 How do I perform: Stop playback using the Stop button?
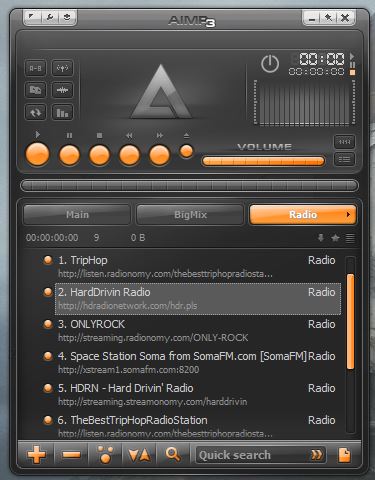pos(99,155)
